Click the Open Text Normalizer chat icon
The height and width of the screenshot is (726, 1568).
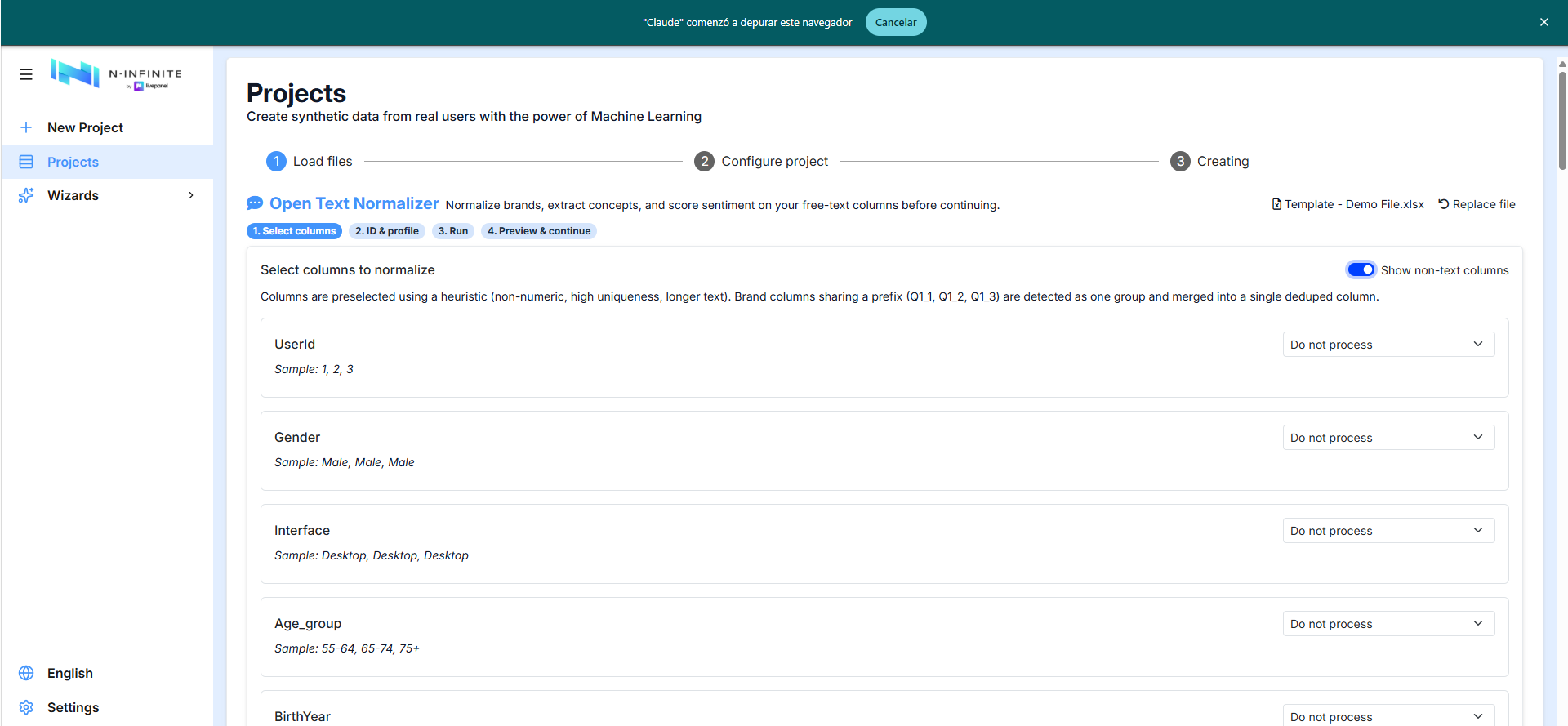[x=255, y=203]
